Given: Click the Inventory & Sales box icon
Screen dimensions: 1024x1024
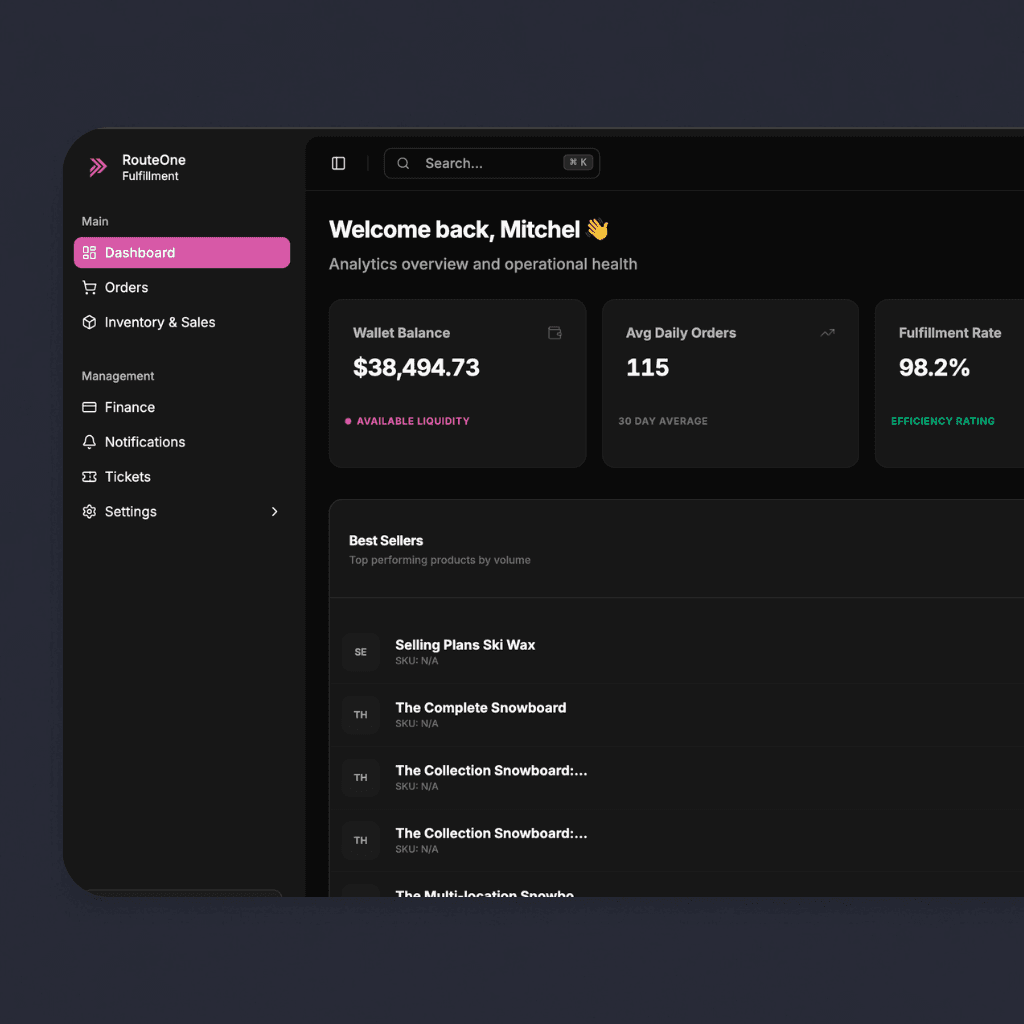Looking at the screenshot, I should tap(89, 322).
